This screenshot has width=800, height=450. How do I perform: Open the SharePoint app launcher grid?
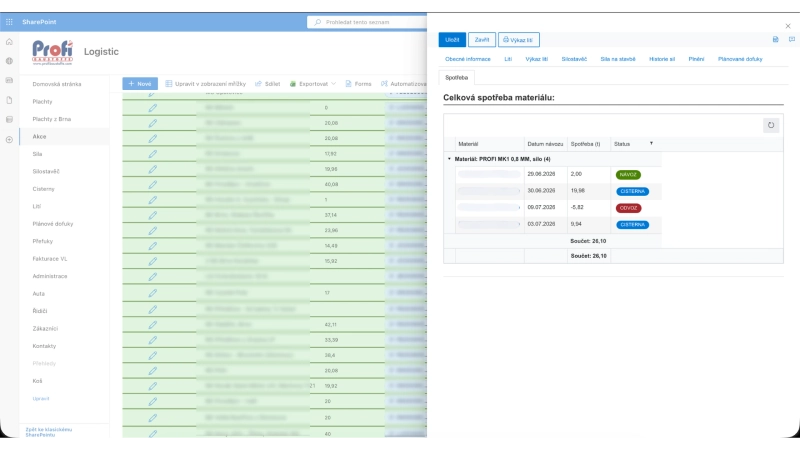[9, 22]
